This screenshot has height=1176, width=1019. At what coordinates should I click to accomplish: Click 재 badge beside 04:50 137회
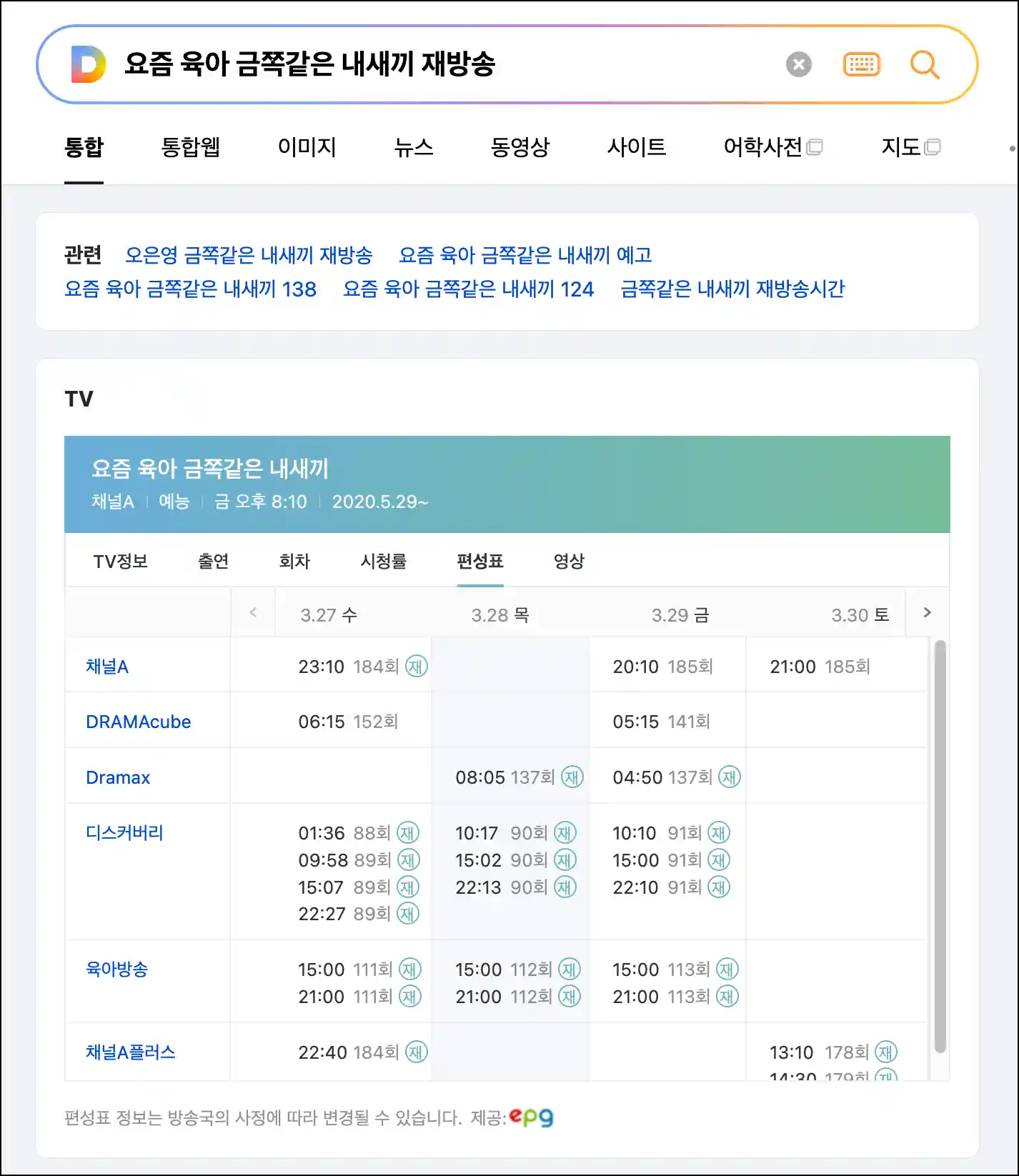pyautogui.click(x=730, y=777)
